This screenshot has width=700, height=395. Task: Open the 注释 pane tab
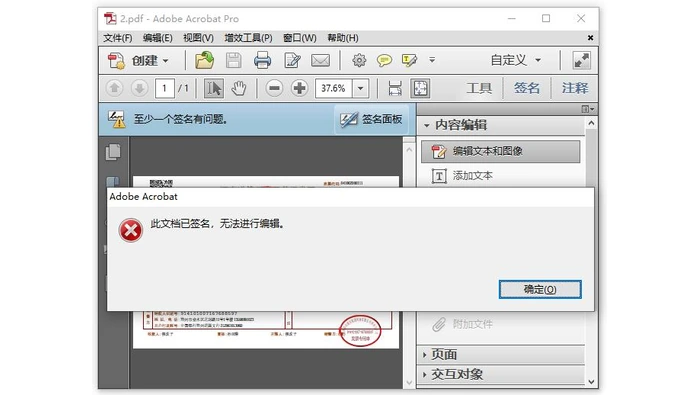click(x=575, y=88)
